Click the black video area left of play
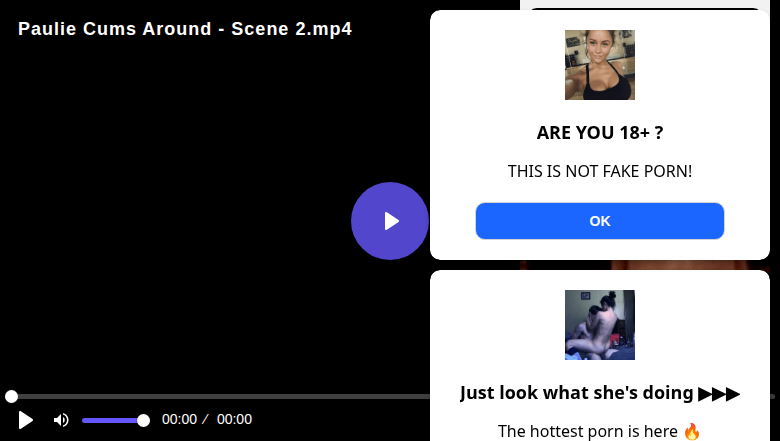Viewport: 780px width, 441px height. point(180,220)
